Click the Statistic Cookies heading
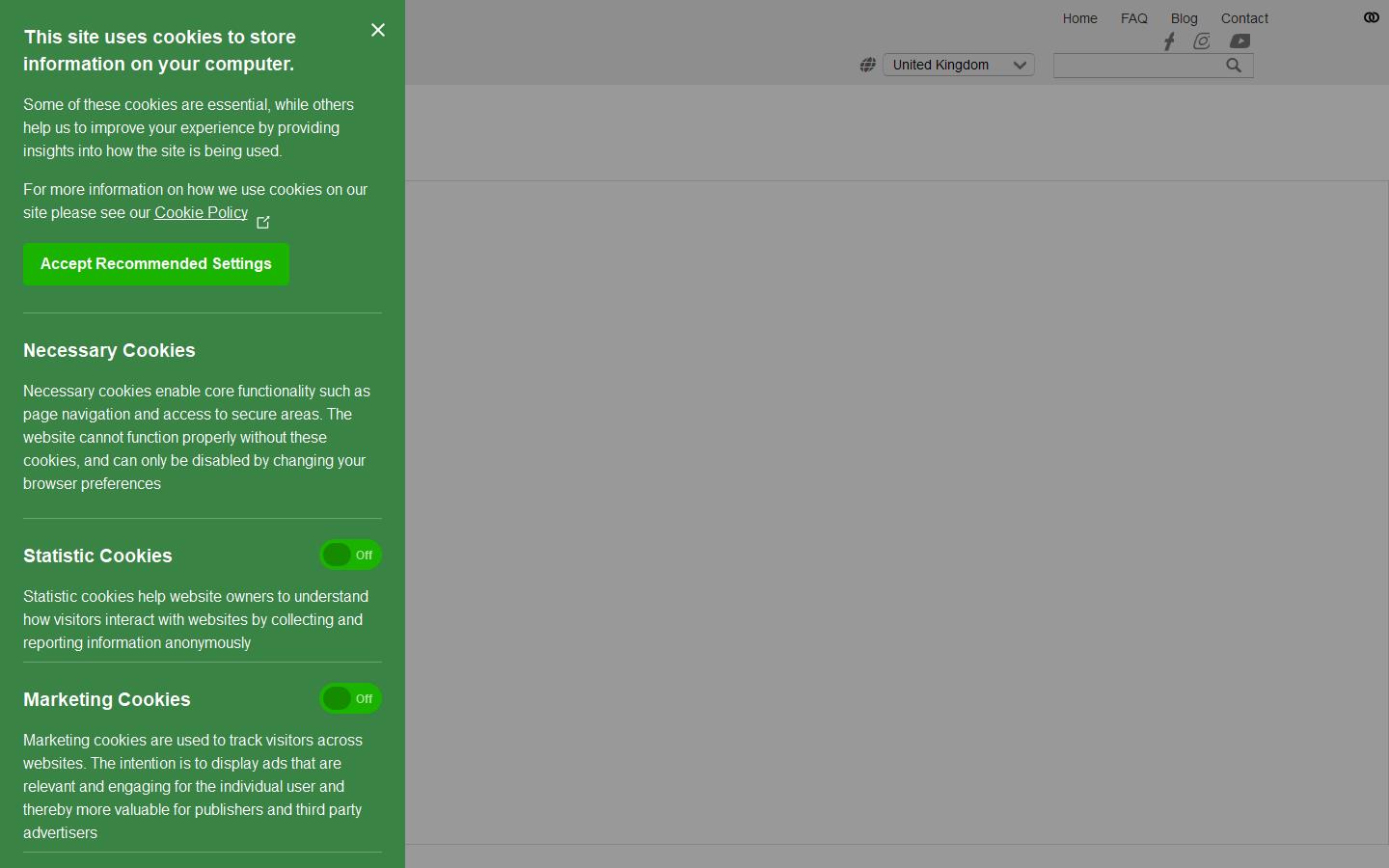The width and height of the screenshot is (1389, 868). click(97, 556)
